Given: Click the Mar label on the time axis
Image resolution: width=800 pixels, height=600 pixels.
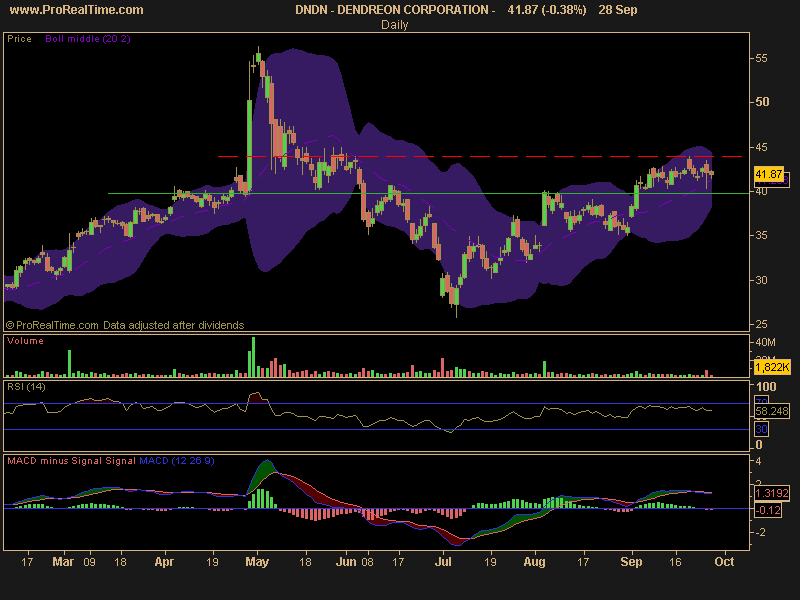Looking at the screenshot, I should click(x=63, y=562).
